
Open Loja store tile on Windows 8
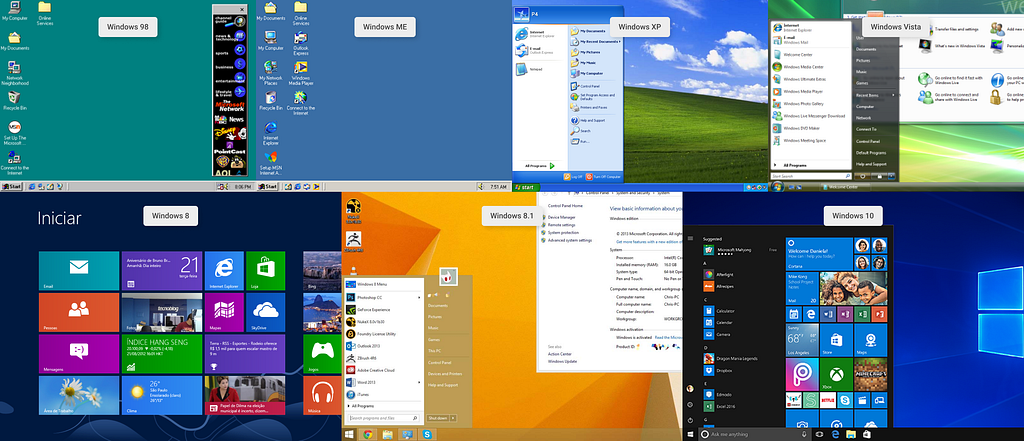tap(265, 270)
